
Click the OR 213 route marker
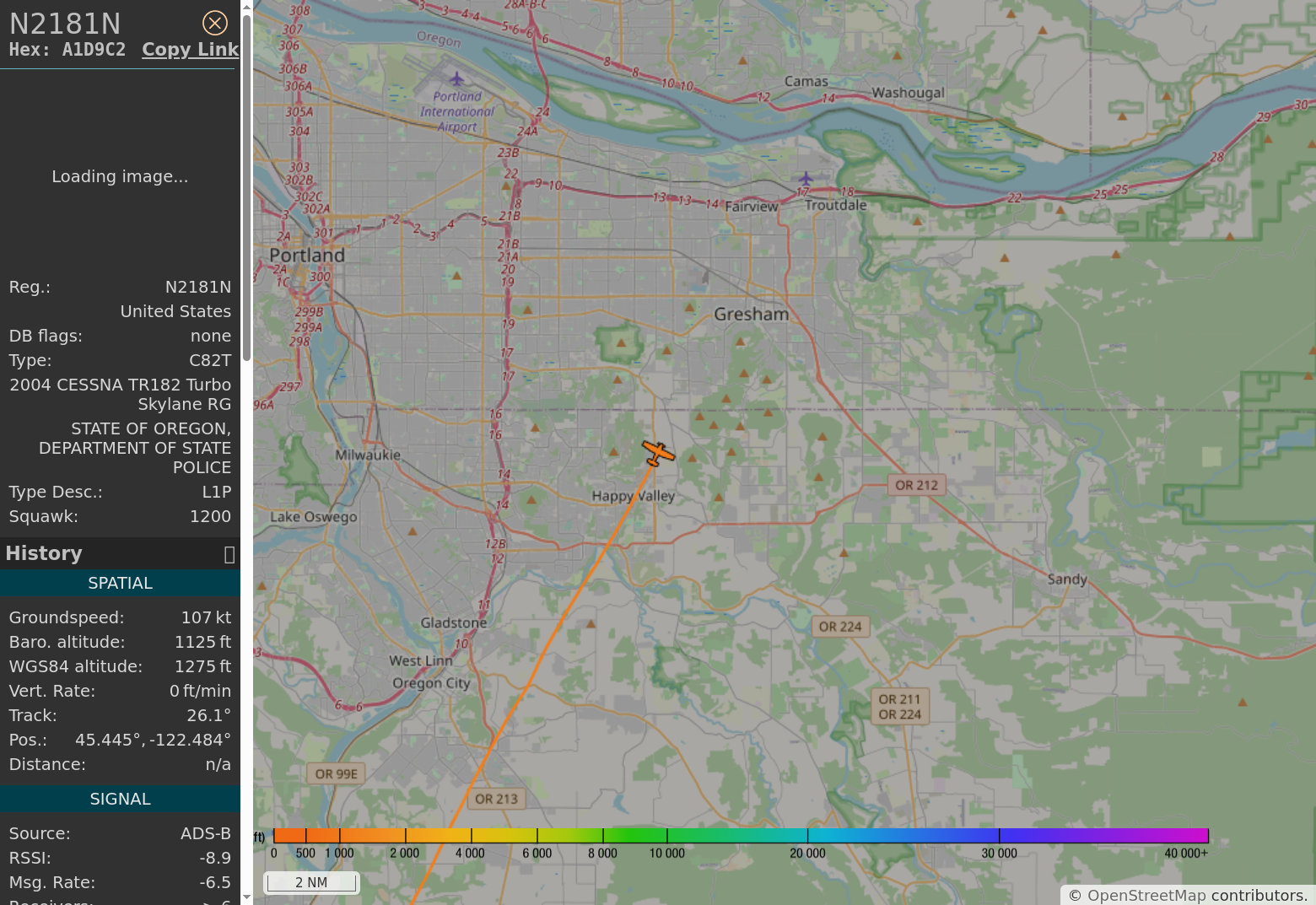pos(496,799)
